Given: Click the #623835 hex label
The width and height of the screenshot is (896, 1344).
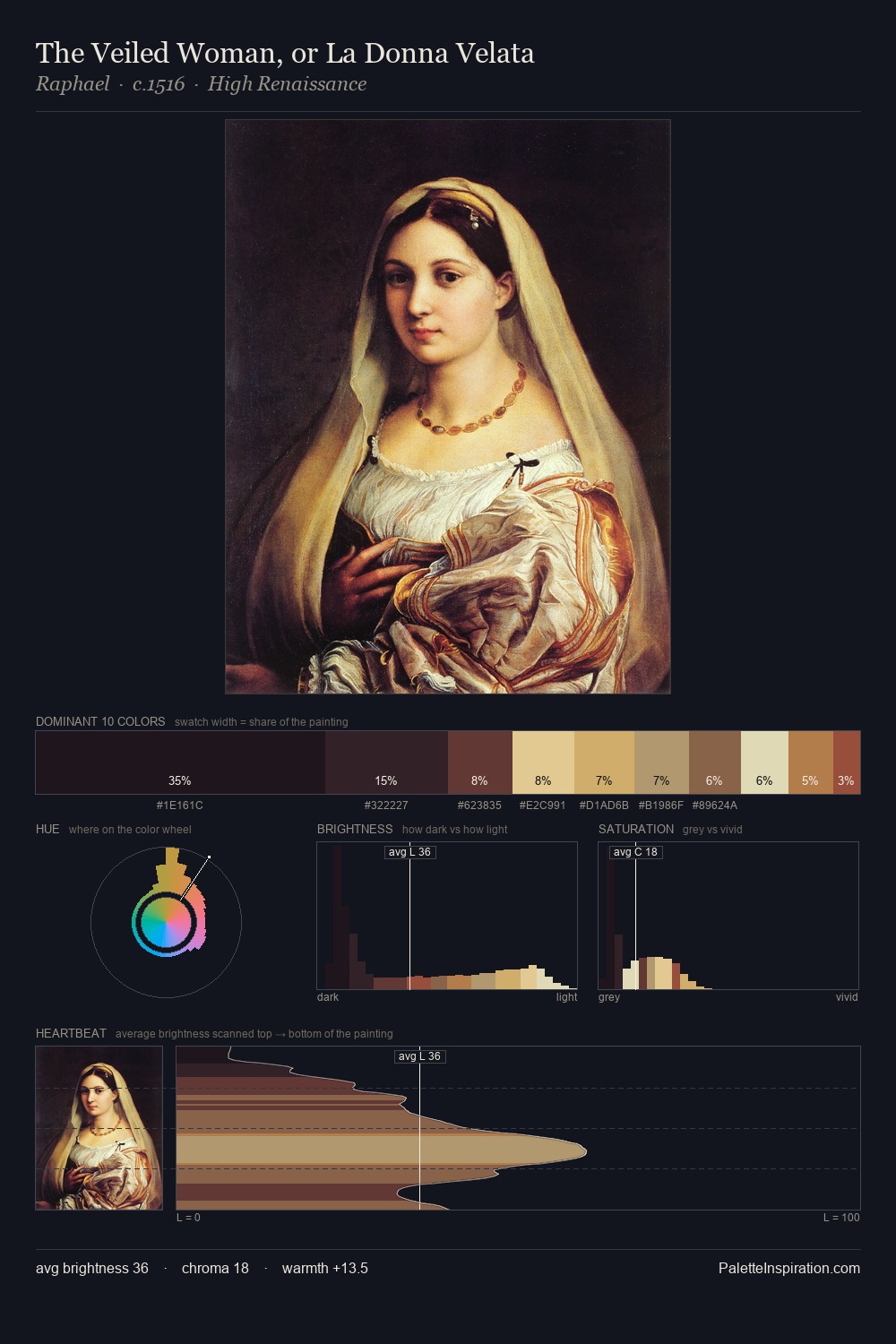Looking at the screenshot, I should [x=479, y=806].
